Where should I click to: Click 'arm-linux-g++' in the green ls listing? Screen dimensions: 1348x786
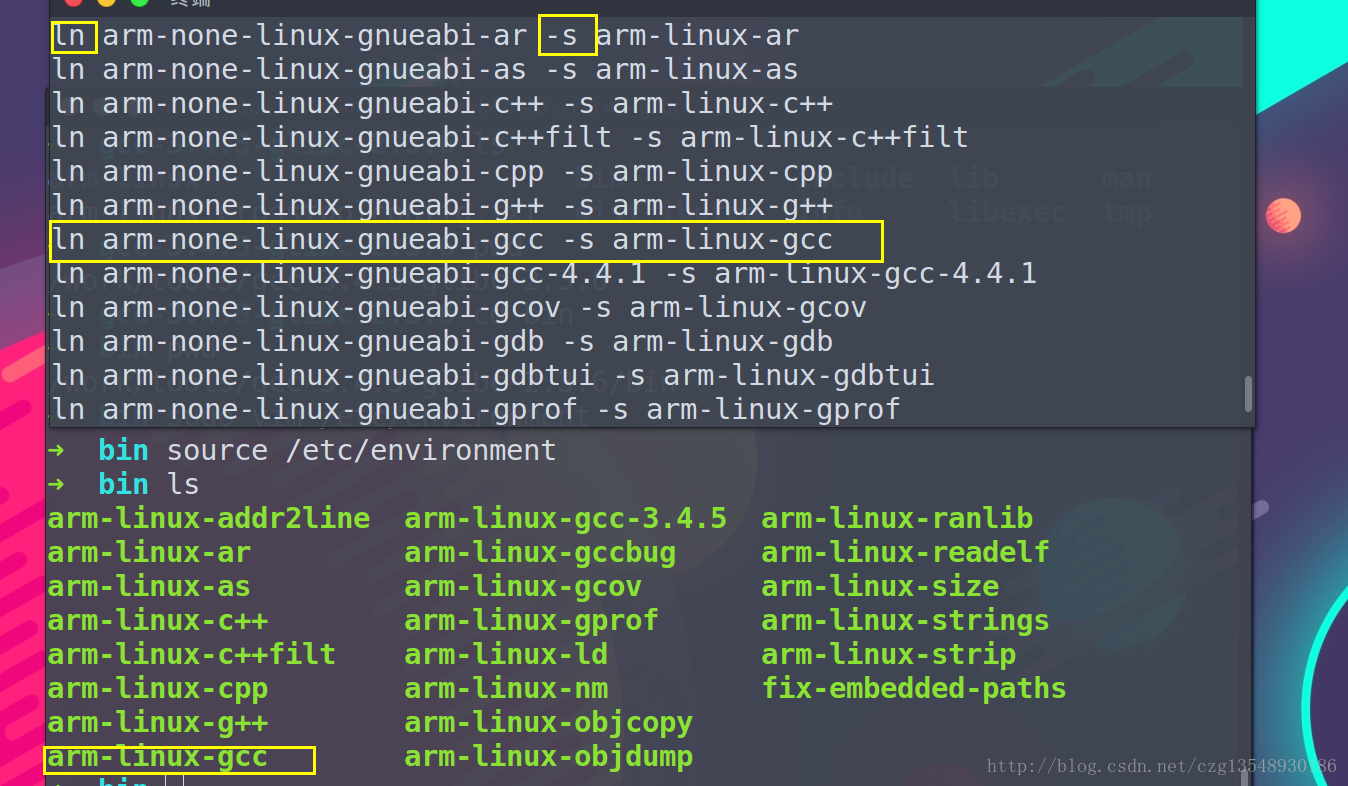(x=158, y=722)
